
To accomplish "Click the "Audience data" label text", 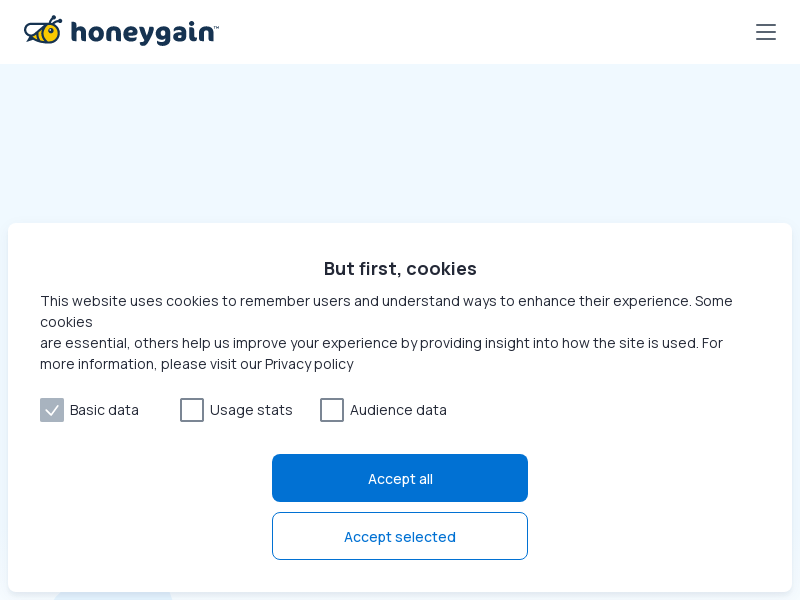I will 398,410.
